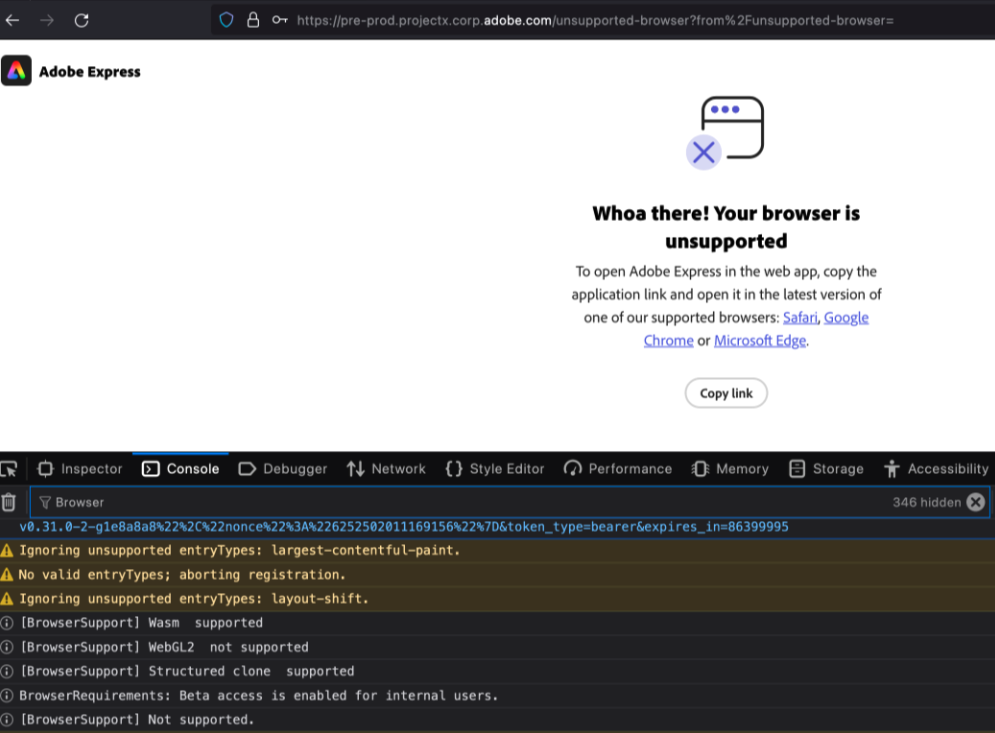Click the key permissions icon in address bar
The height and width of the screenshot is (733, 995).
coord(280,20)
